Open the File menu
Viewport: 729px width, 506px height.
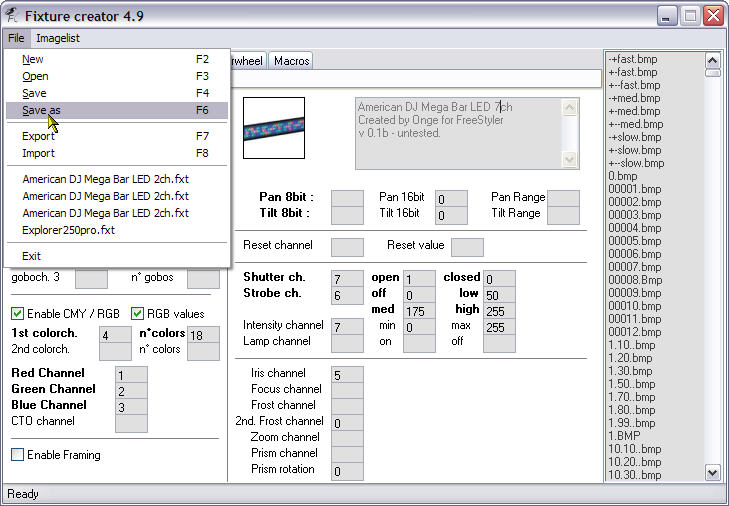point(16,38)
